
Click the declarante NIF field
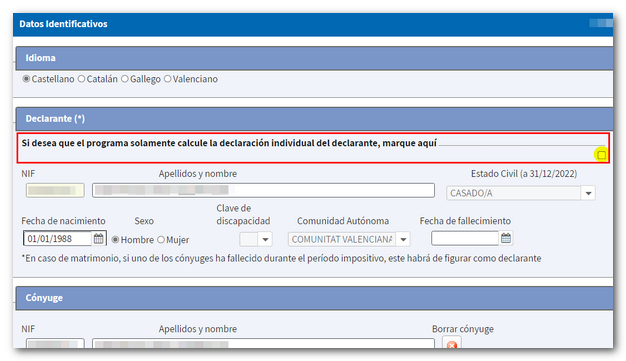55,190
